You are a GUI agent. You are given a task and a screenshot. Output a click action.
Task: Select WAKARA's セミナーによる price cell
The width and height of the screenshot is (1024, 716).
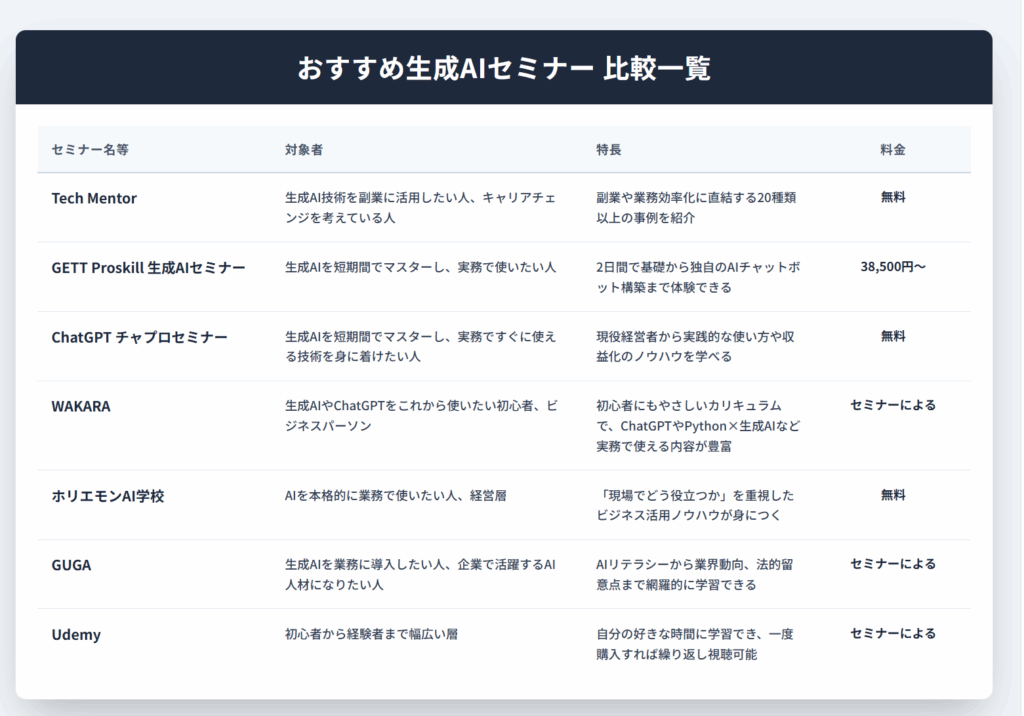[x=892, y=405]
